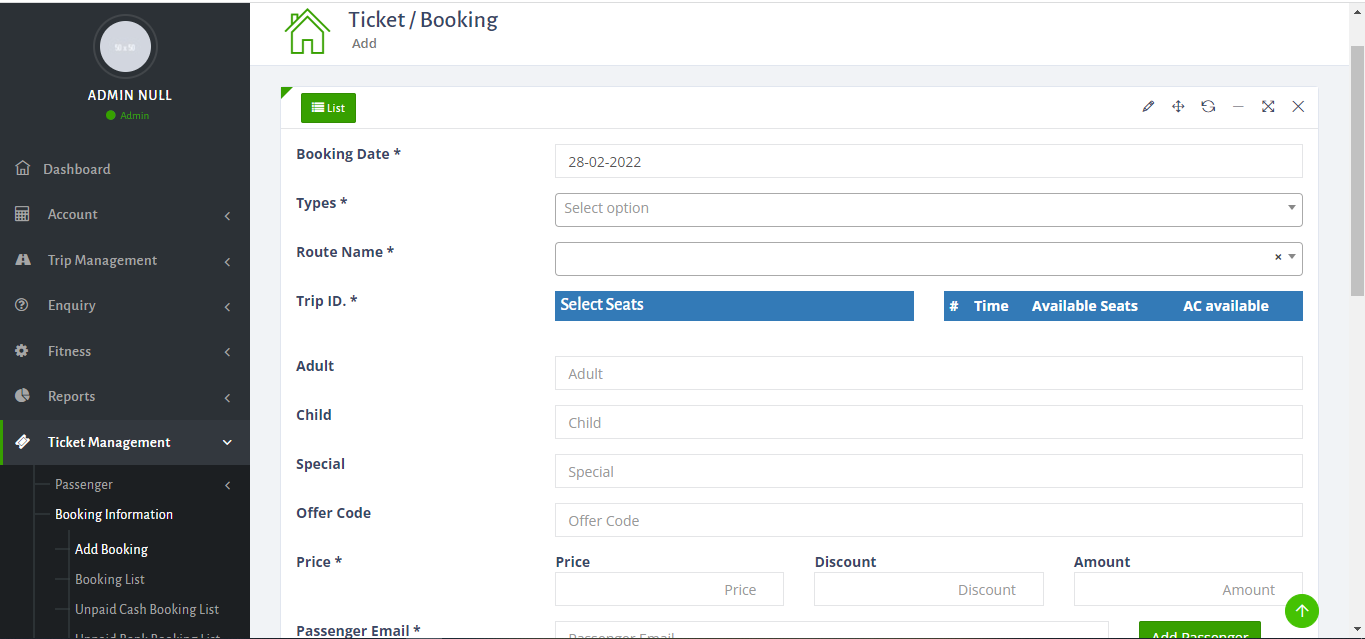This screenshot has height=639, width=1365.
Task: Open the Dashboard via its home icon
Action: coord(22,168)
